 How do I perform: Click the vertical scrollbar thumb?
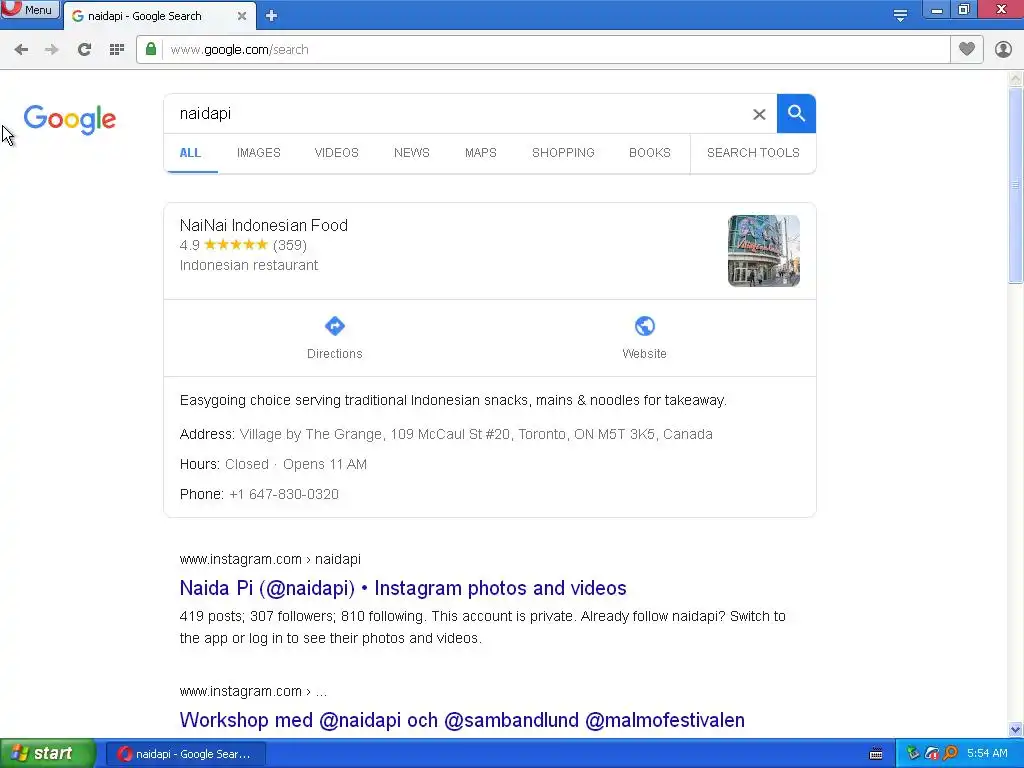click(x=1016, y=185)
